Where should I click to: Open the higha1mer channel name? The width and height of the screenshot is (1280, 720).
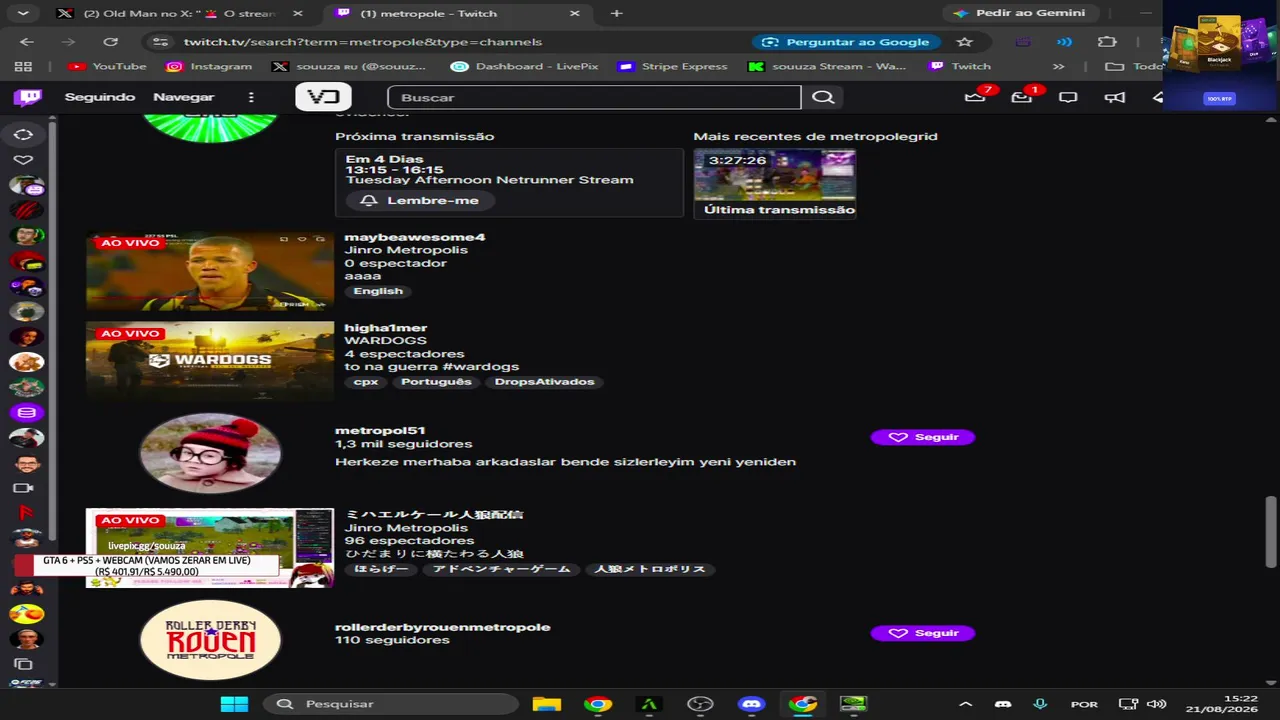coord(386,328)
